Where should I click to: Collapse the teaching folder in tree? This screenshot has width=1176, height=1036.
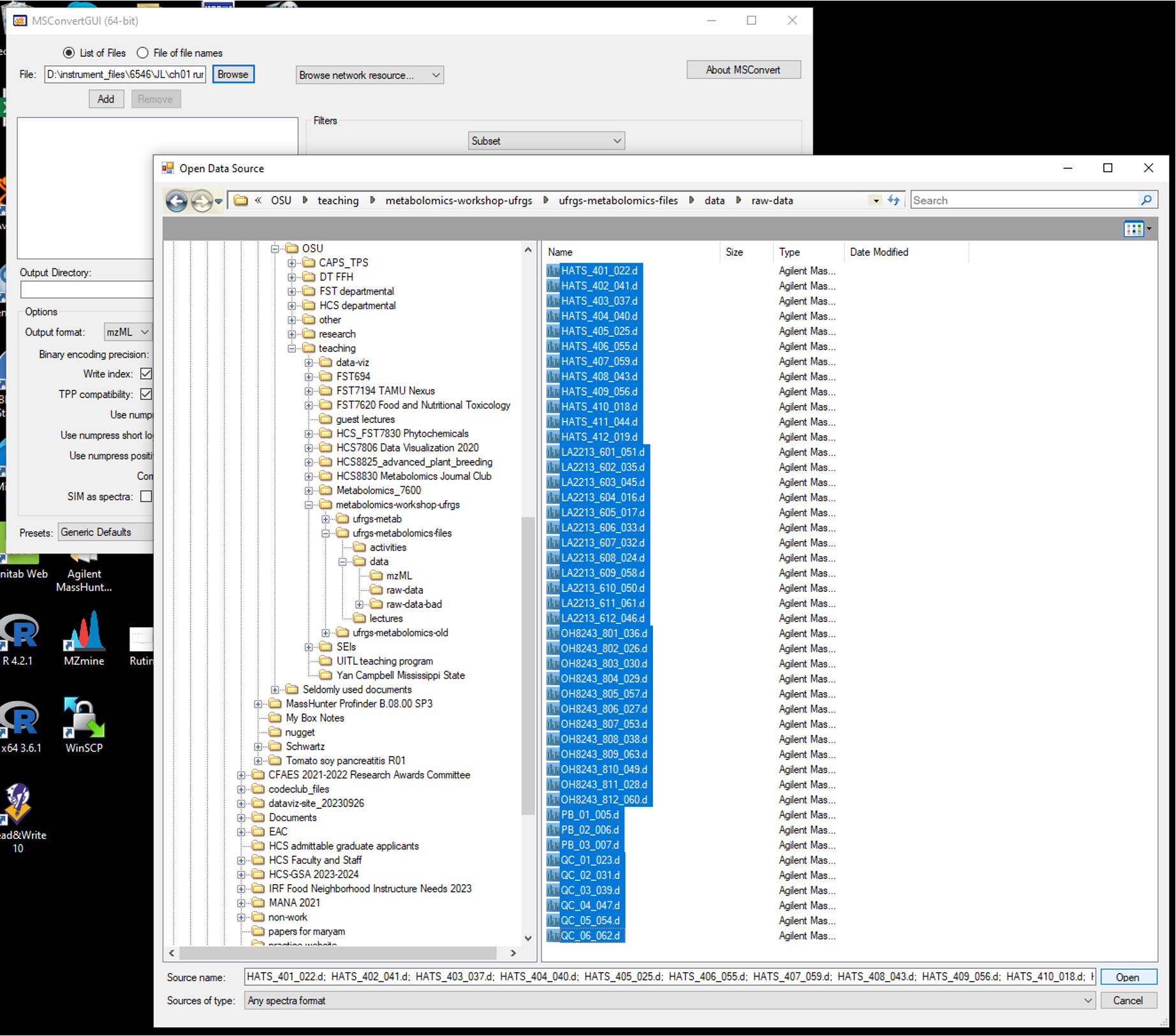(x=291, y=348)
